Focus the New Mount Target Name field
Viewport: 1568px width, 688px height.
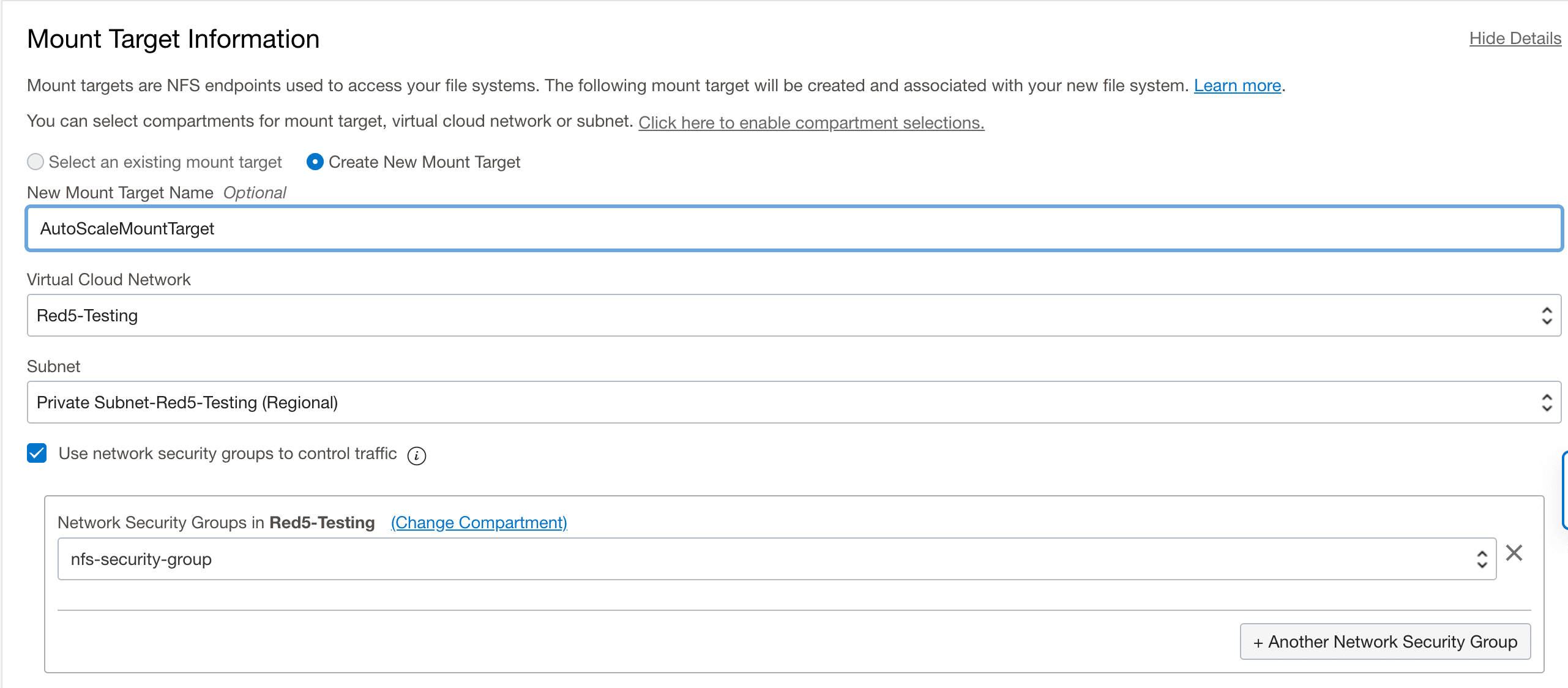click(x=794, y=229)
